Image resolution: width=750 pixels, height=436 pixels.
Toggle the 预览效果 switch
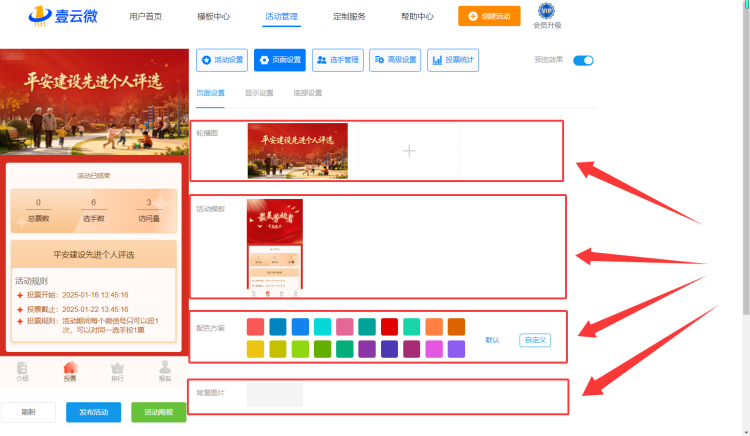[x=583, y=60]
